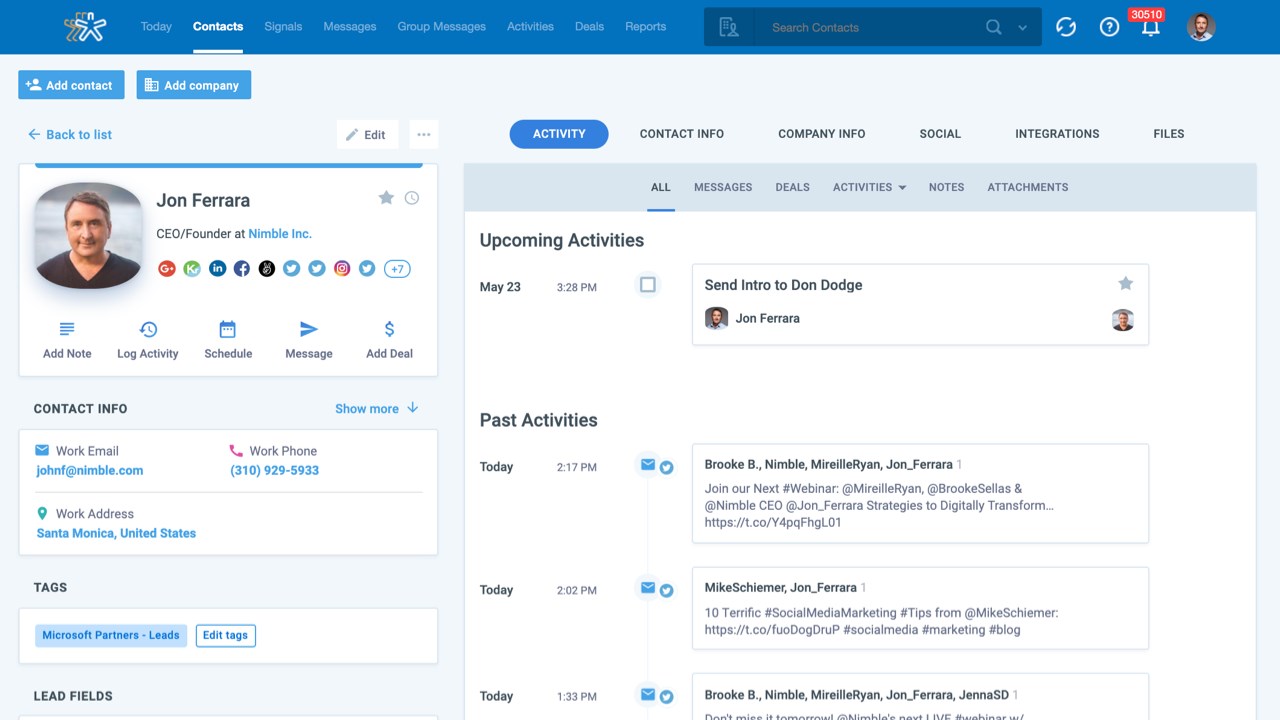Expand contact info with Show more
The height and width of the screenshot is (720, 1280).
[x=377, y=408]
